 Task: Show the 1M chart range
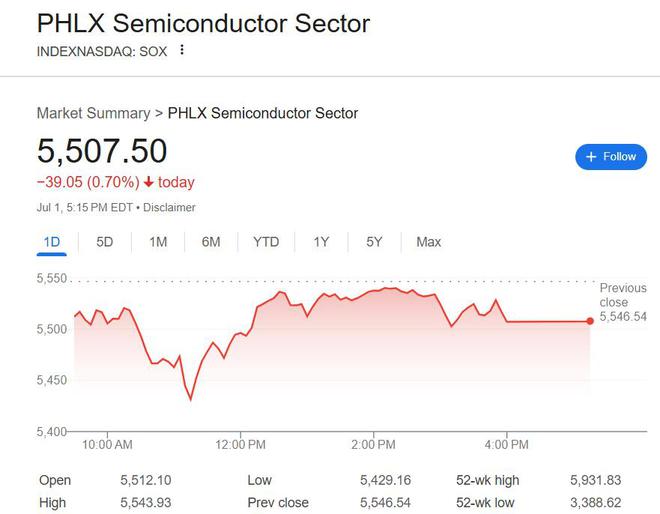coord(158,242)
